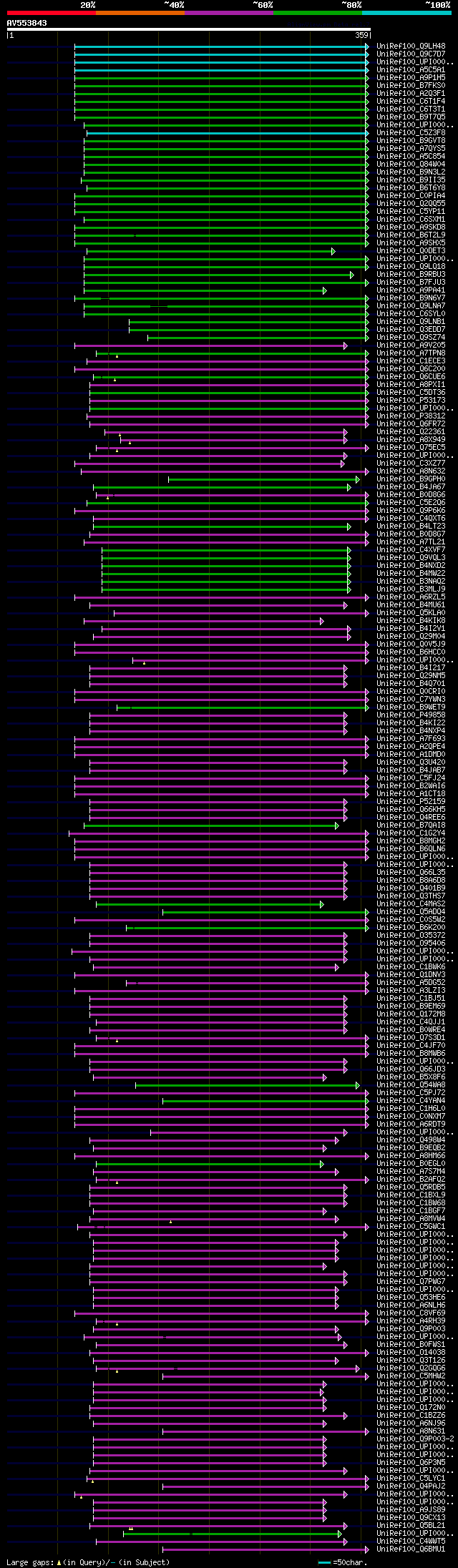Viewport: 458px width, 1568px height.
Task: Click the UniRef100_Q22361 label
Action: point(411,432)
